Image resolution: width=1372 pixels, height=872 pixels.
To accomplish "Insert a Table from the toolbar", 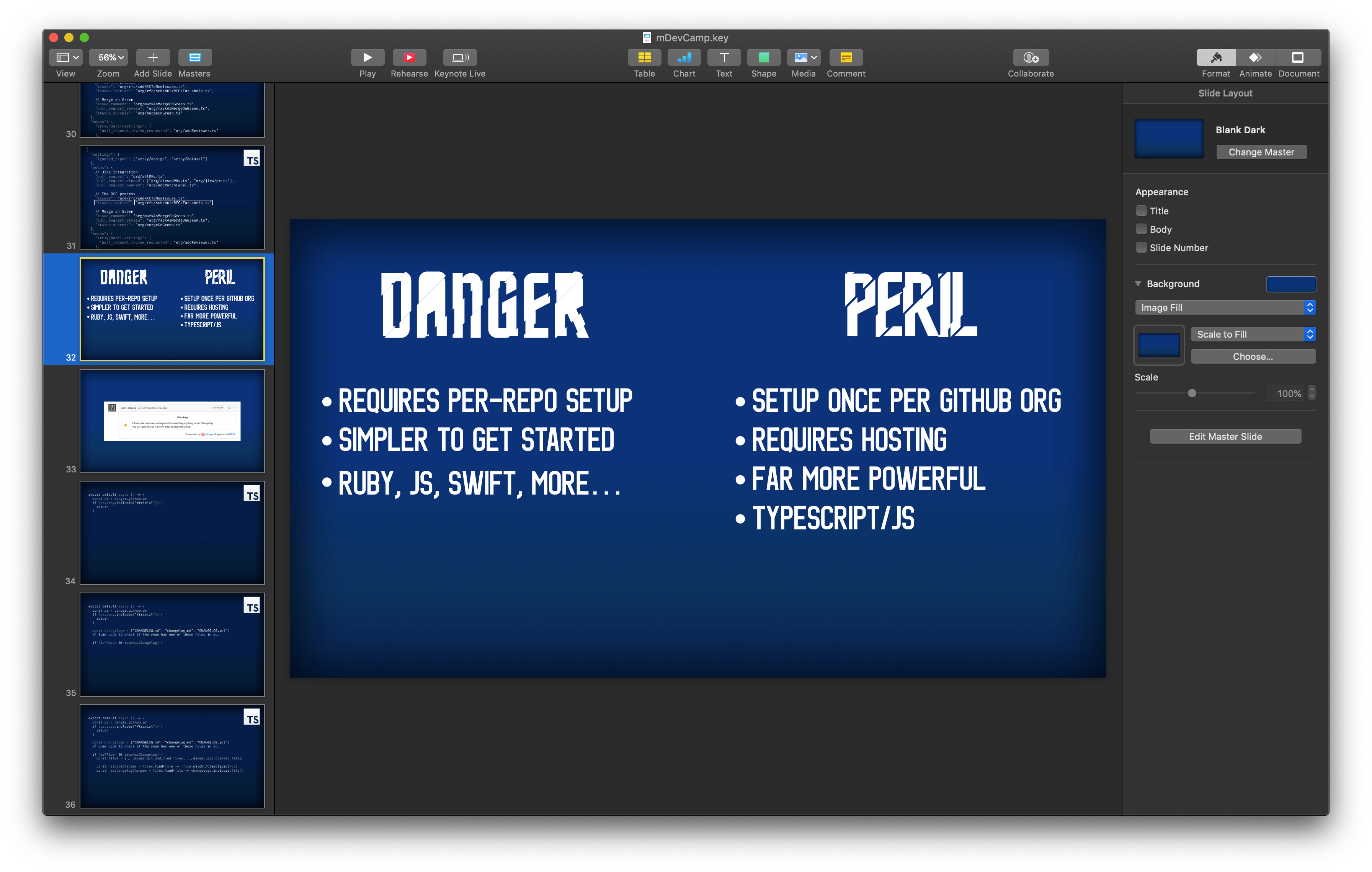I will coord(644,57).
